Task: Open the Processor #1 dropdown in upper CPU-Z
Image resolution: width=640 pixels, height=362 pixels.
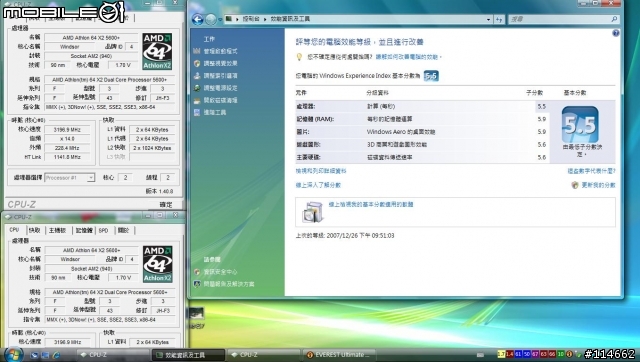Action: pyautogui.click(x=91, y=178)
